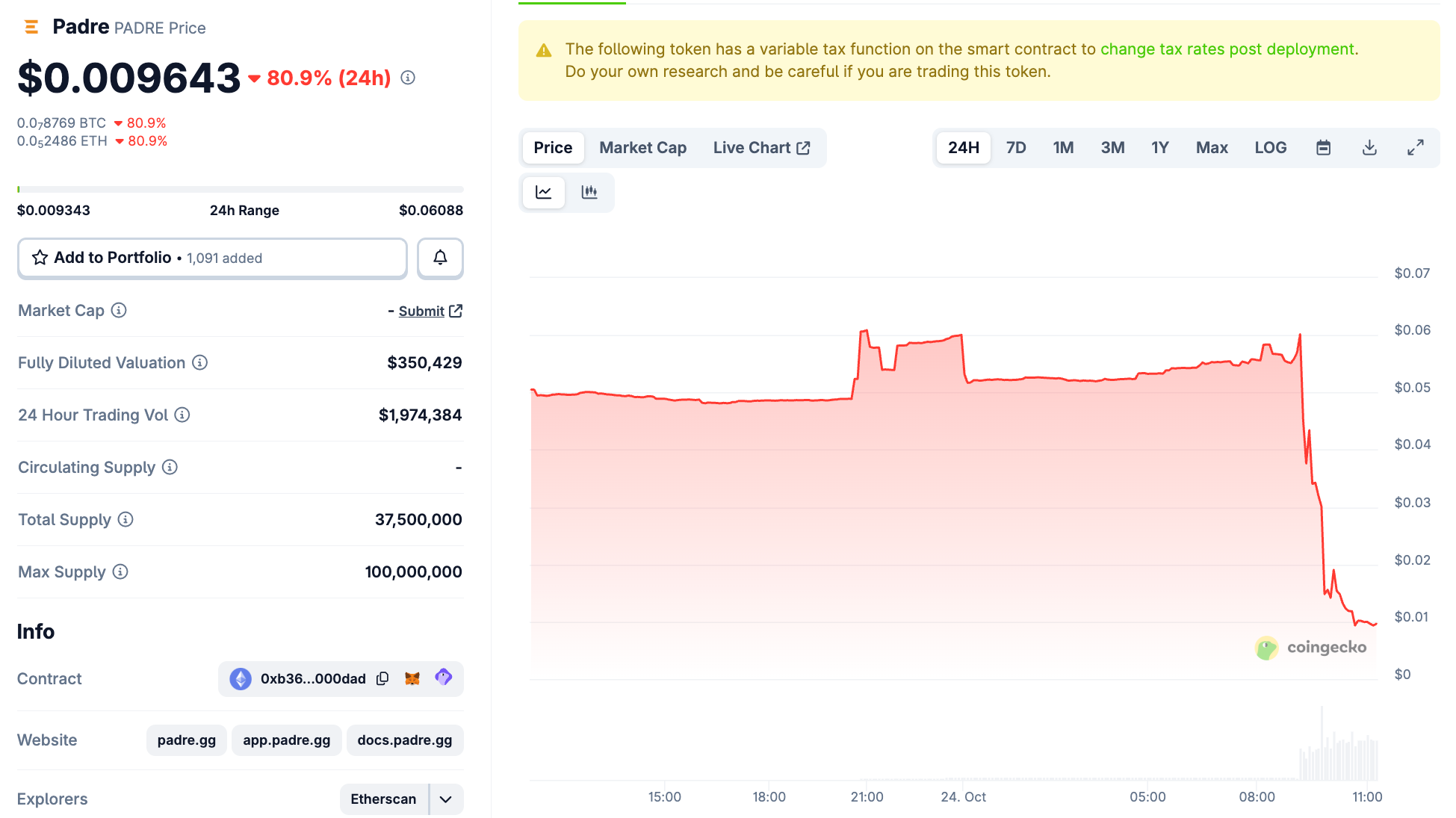1456x818 pixels.
Task: Expand the chart to fullscreen
Action: [1415, 148]
